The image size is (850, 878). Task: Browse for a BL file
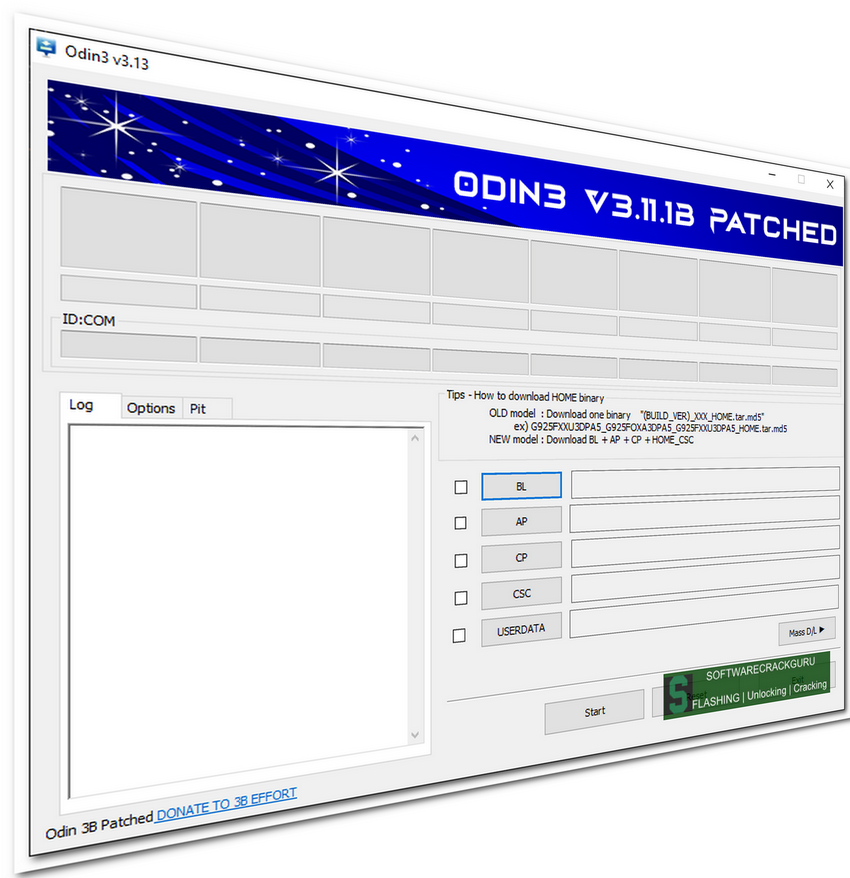(521, 486)
